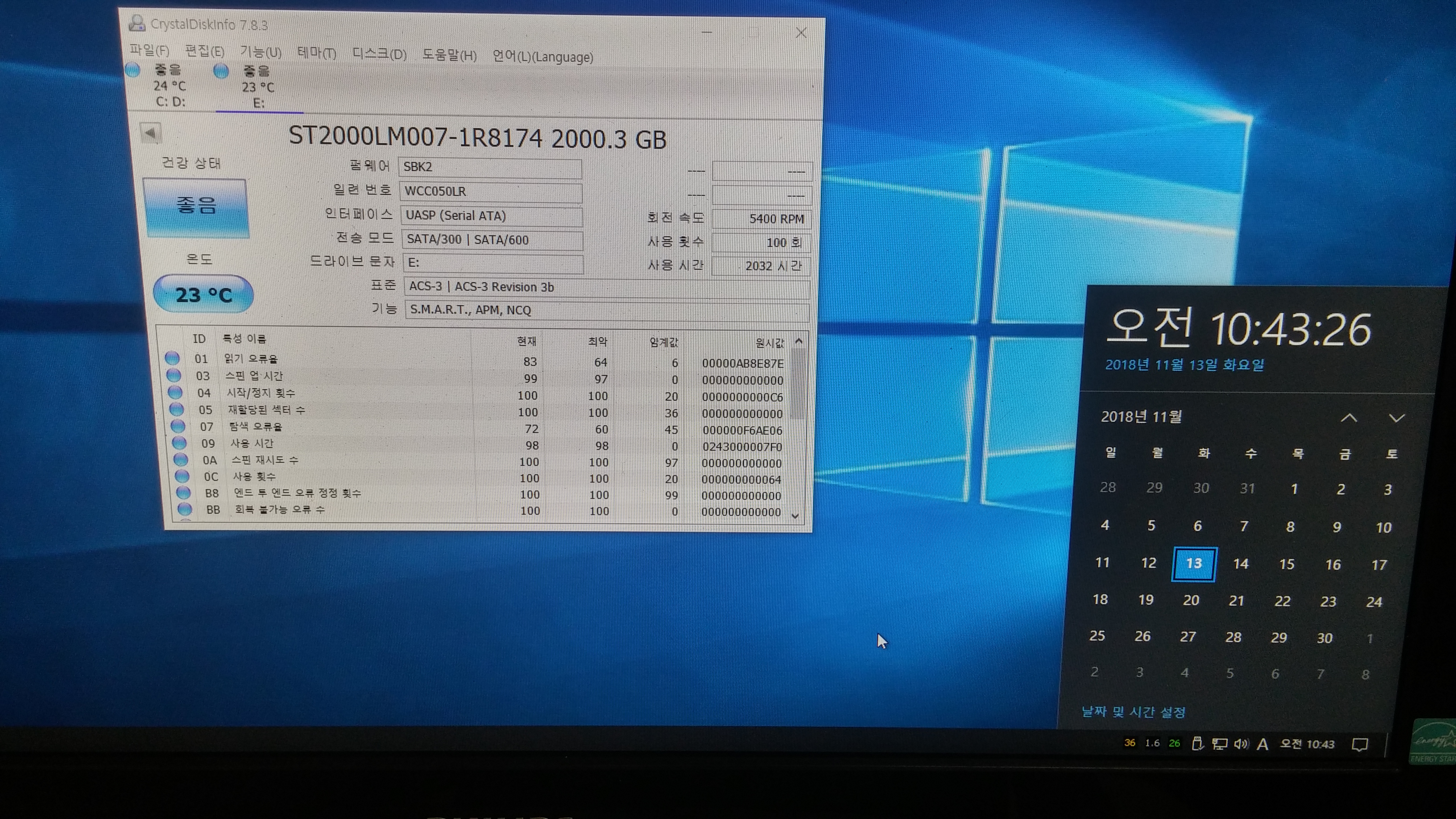Open the action center notification icon
This screenshot has width=1456, height=819.
pos(1359,744)
